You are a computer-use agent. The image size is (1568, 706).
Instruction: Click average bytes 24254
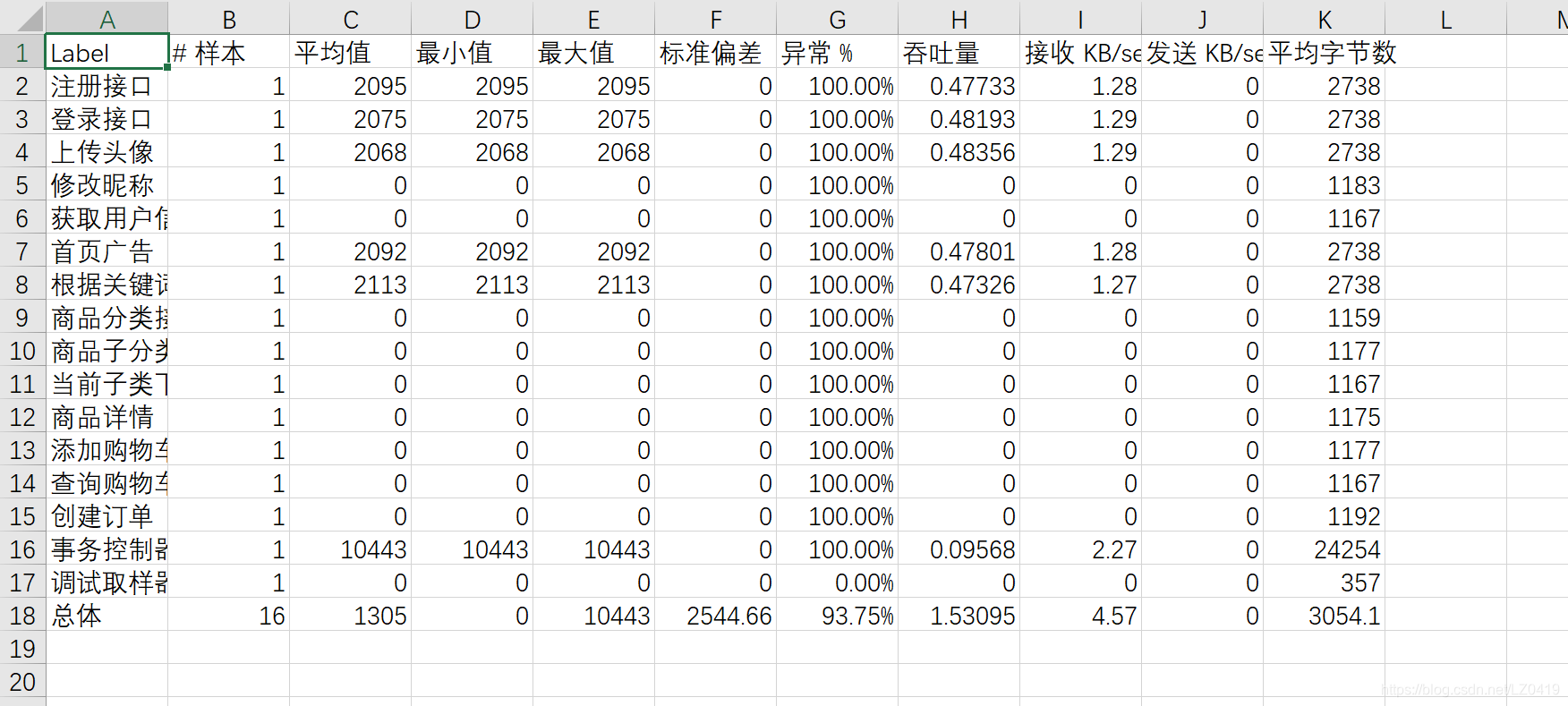tap(1324, 549)
